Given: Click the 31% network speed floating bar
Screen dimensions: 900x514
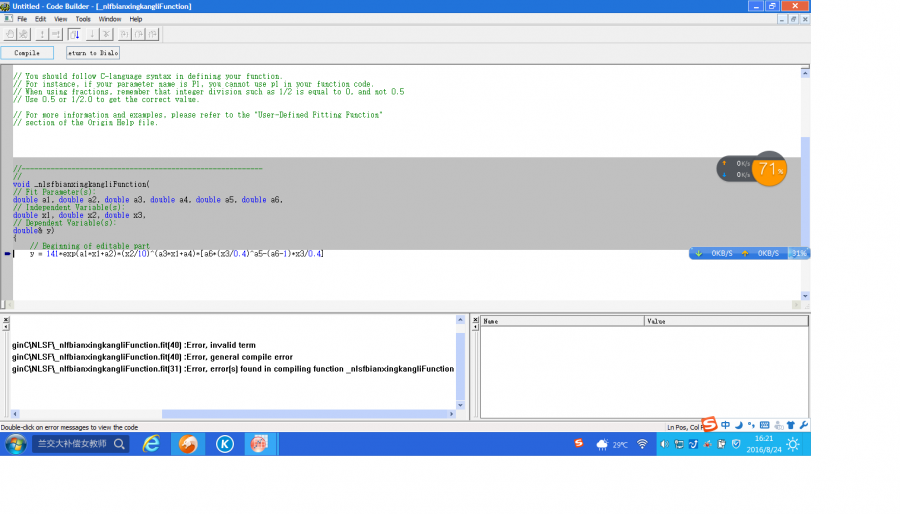Looking at the screenshot, I should (750, 253).
